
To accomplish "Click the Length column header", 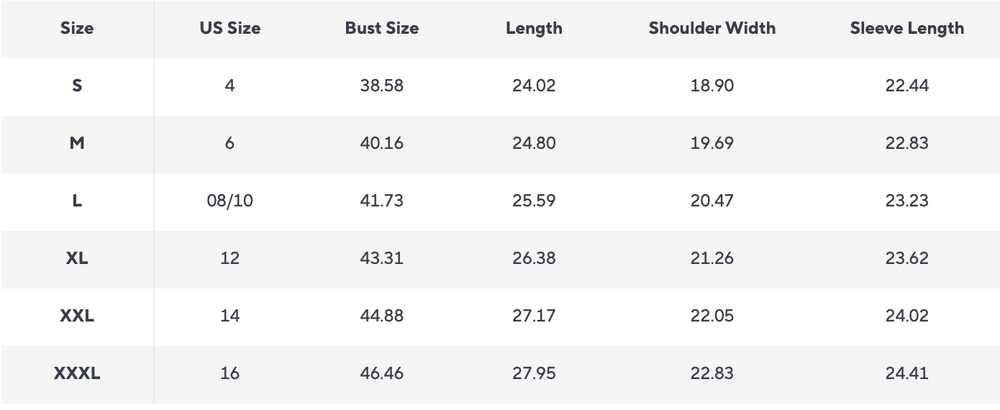I will point(534,28).
